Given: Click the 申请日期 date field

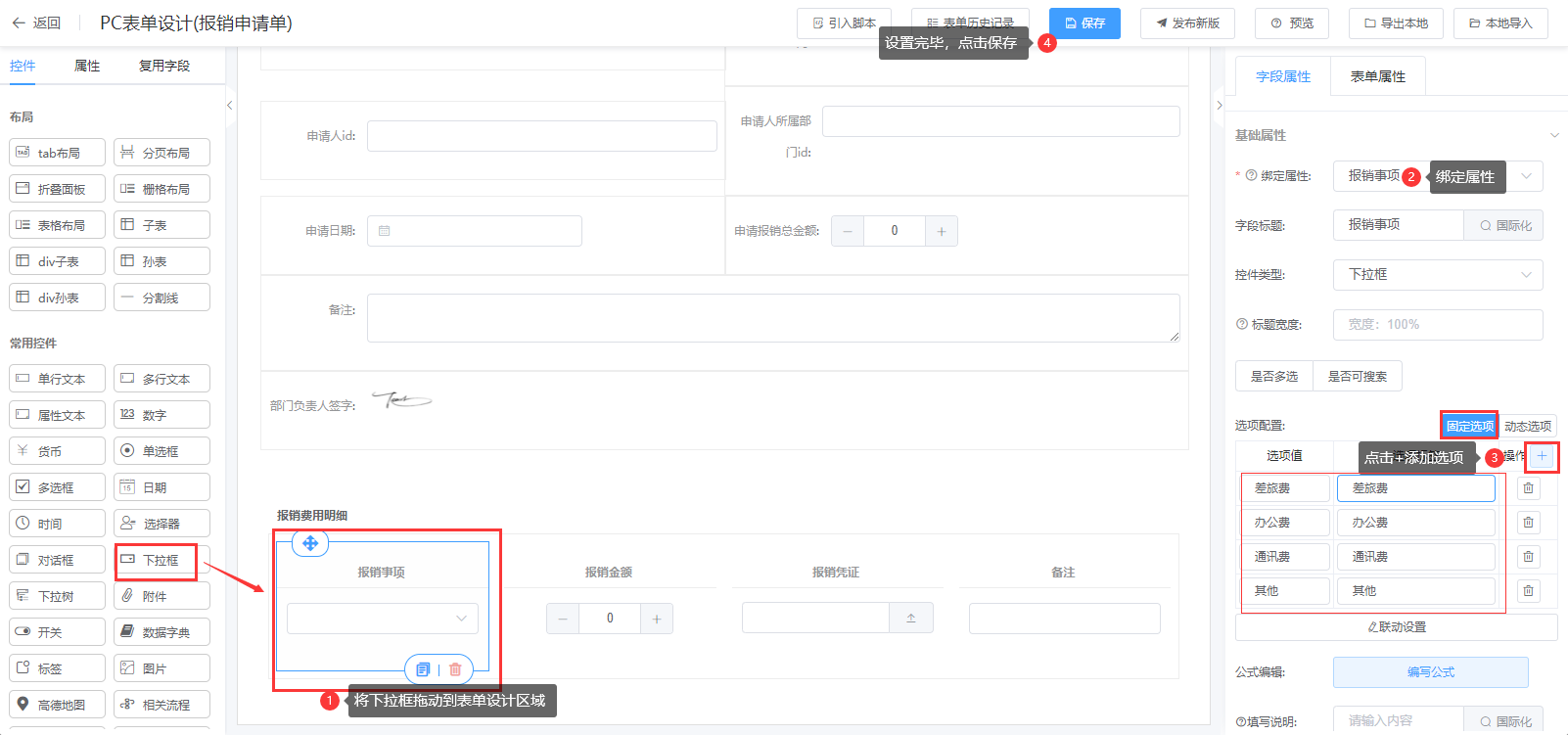Looking at the screenshot, I should click(x=475, y=231).
